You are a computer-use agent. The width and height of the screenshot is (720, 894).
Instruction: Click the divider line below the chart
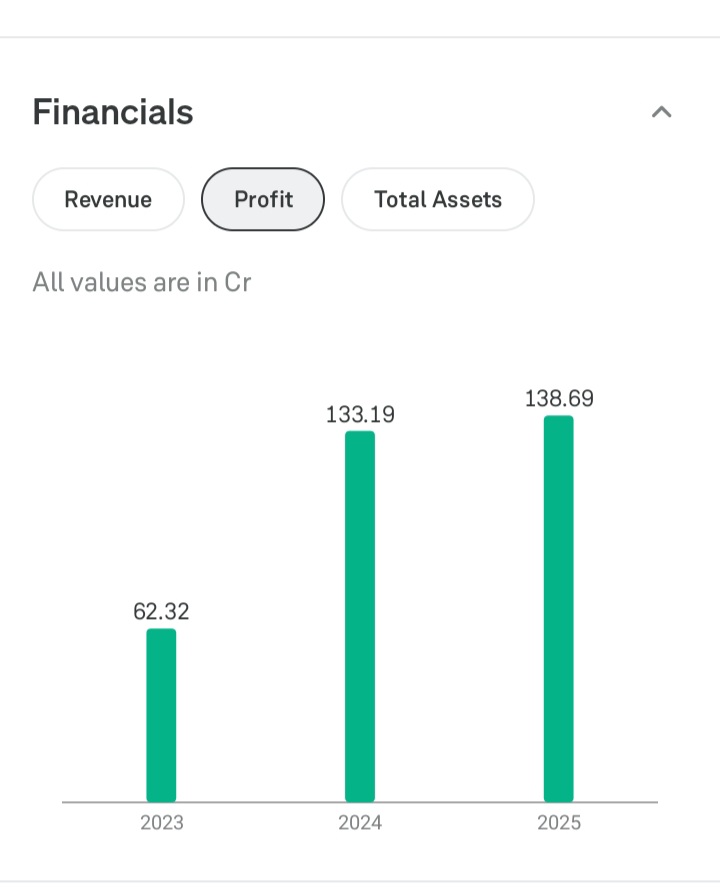(x=360, y=882)
